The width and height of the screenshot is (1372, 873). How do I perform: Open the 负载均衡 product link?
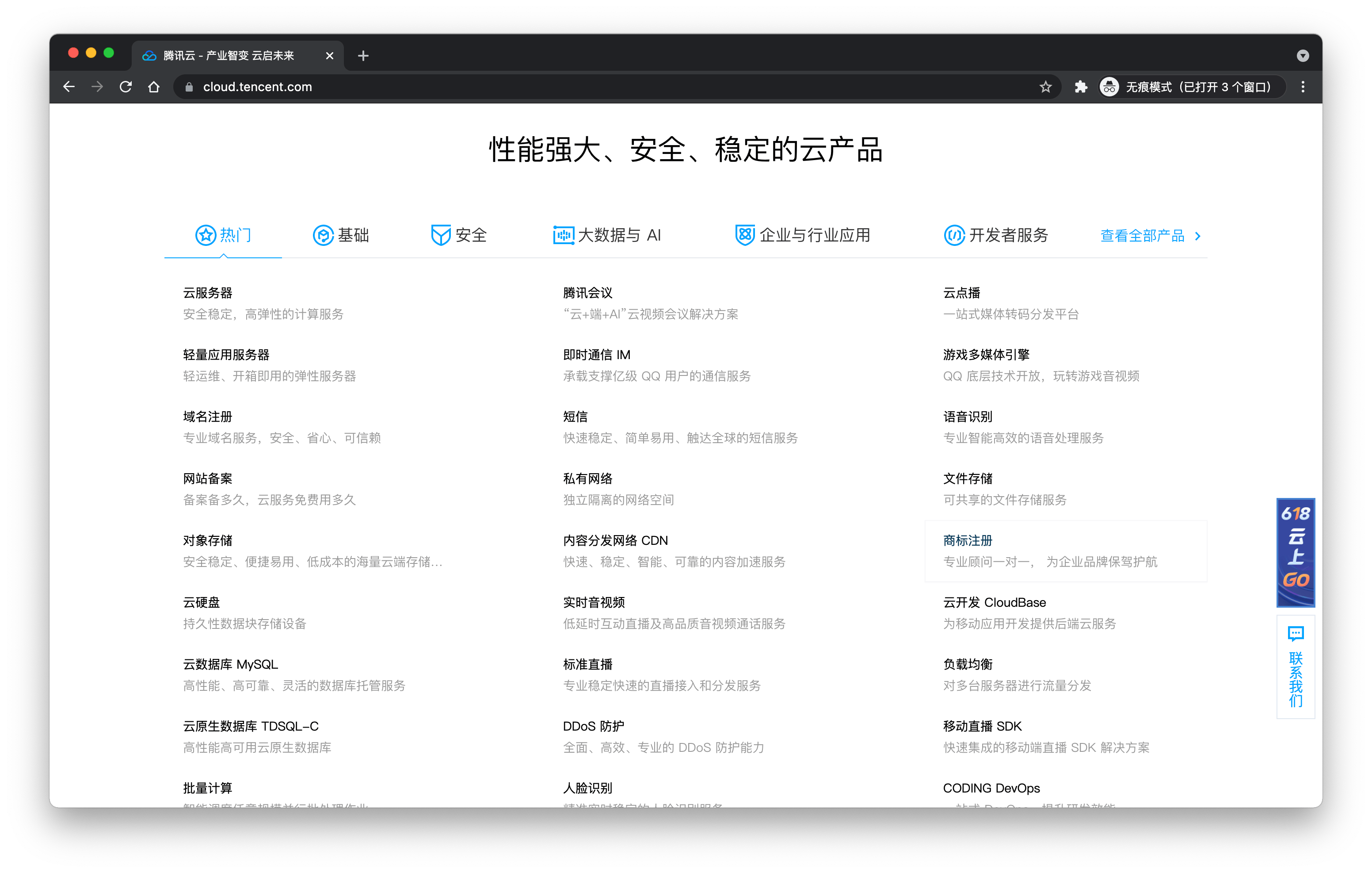968,664
